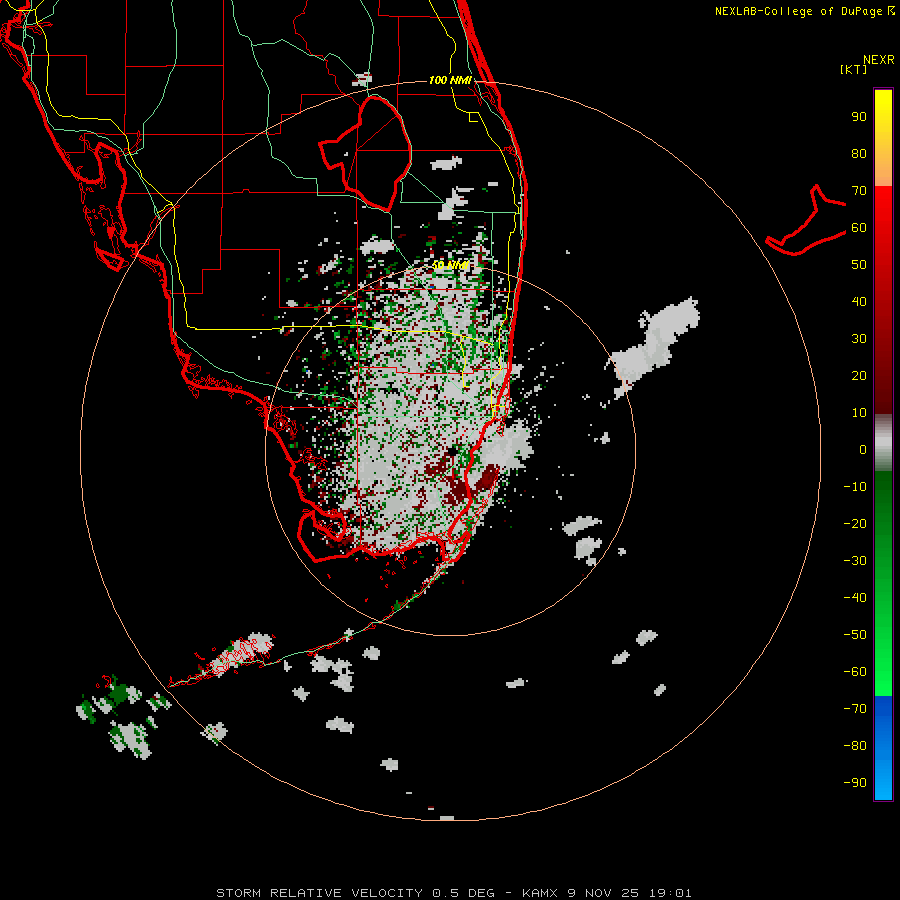Select the 90 value on velocity scale
Viewport: 900px width, 900px height.
click(x=859, y=117)
